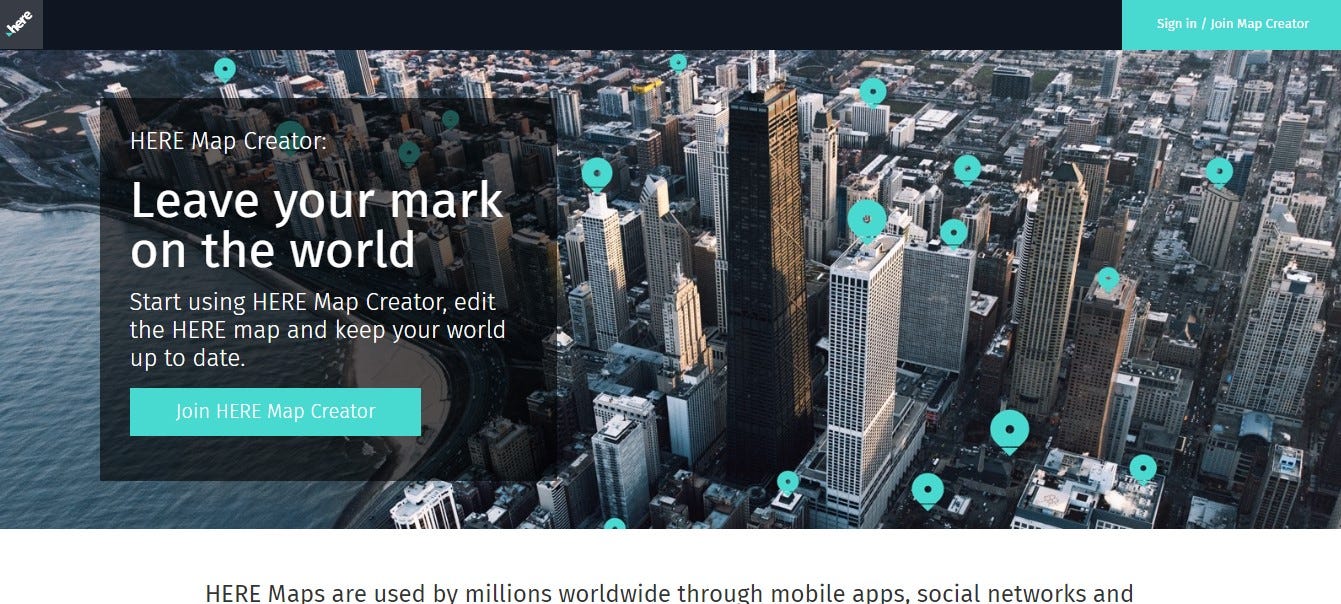Click the 'HERE Map Creator:' subtitle text
Image resolution: width=1341 pixels, height=604 pixels.
click(x=228, y=140)
